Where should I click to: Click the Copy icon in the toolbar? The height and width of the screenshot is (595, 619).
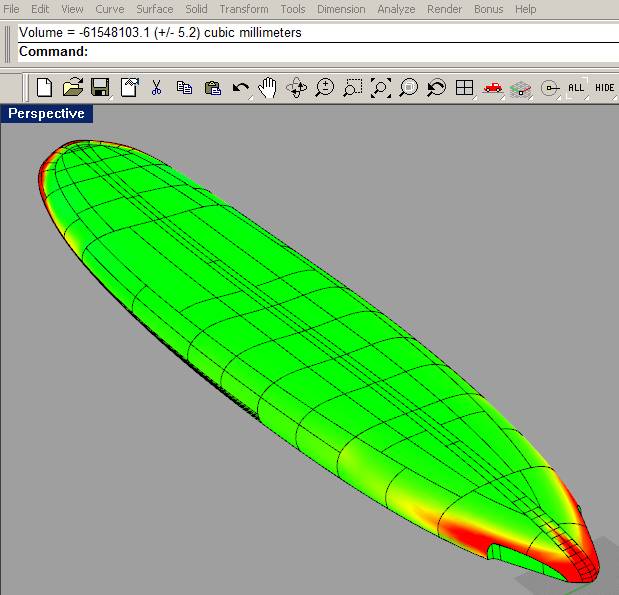tap(184, 88)
